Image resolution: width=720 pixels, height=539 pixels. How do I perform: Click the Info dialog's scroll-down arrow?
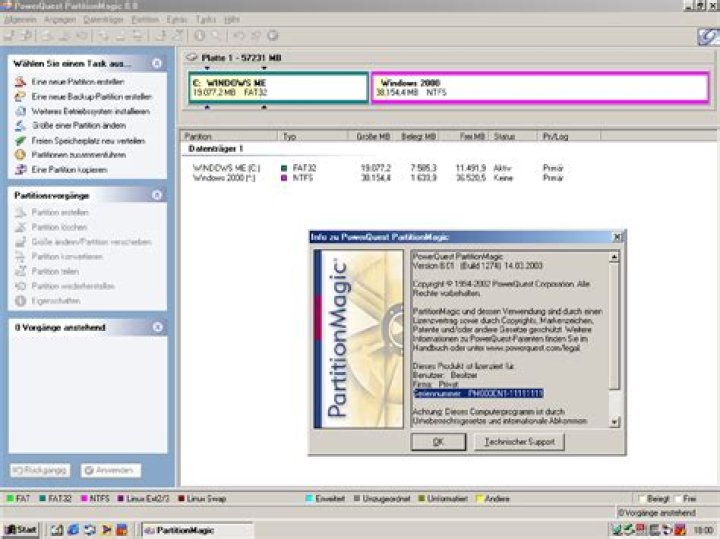pyautogui.click(x=614, y=421)
